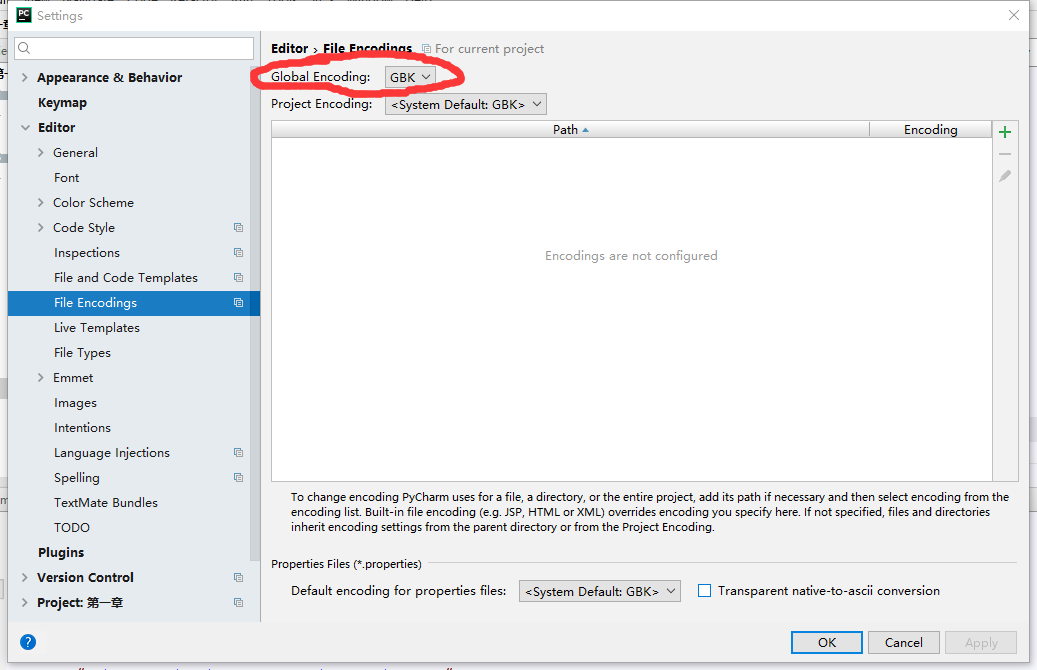Open File and Code Templates page
1037x670 pixels.
coord(126,278)
